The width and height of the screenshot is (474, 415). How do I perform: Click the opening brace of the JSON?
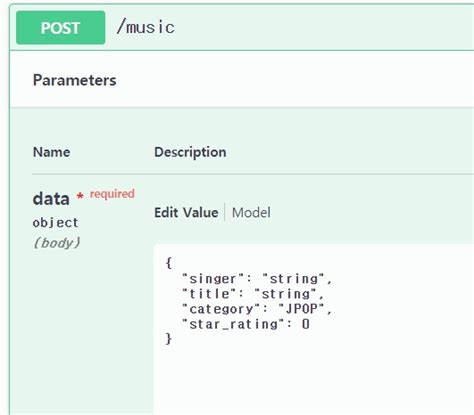pos(169,263)
